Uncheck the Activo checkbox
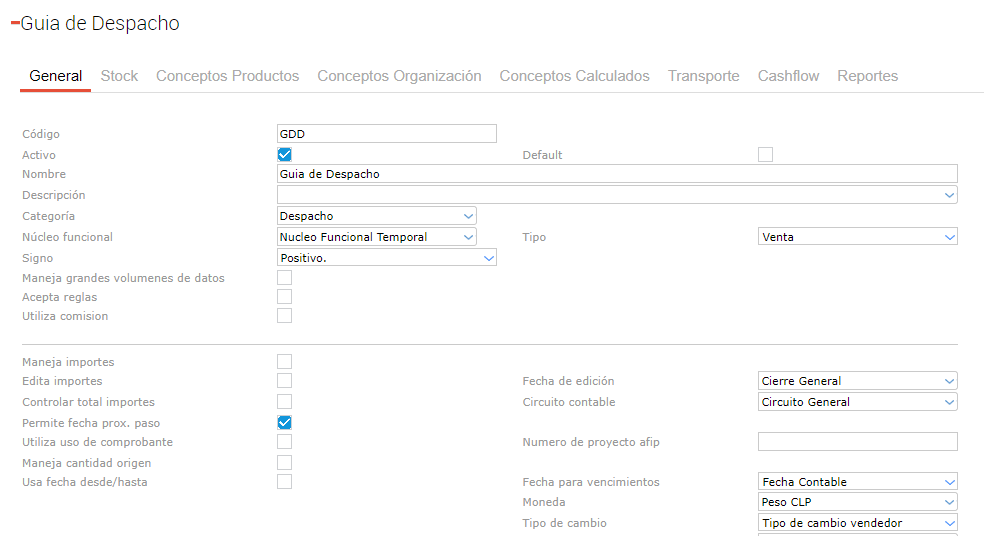This screenshot has height=536, width=984. click(x=285, y=154)
